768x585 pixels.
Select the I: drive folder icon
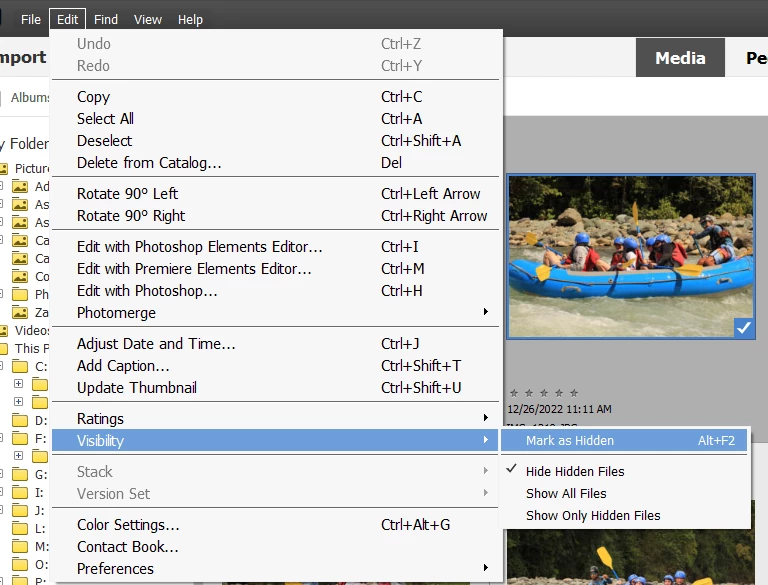20,492
